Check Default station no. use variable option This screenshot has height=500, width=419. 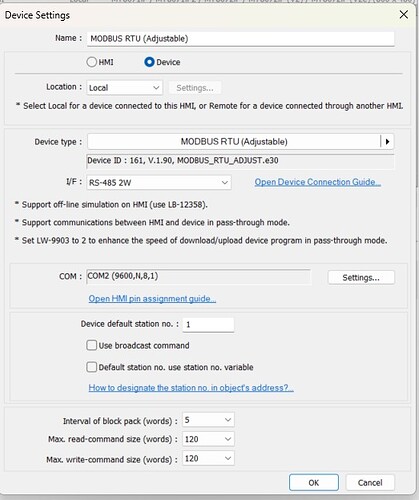point(92,367)
